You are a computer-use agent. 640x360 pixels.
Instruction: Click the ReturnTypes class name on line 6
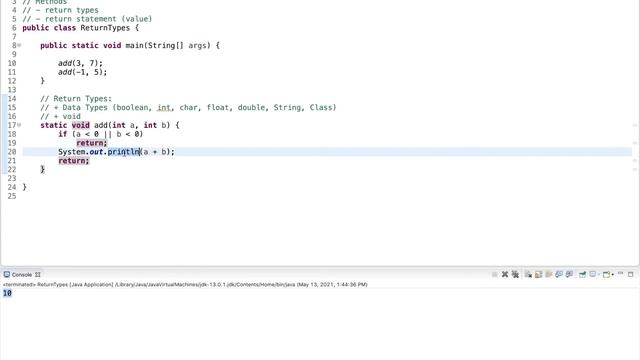coord(105,28)
